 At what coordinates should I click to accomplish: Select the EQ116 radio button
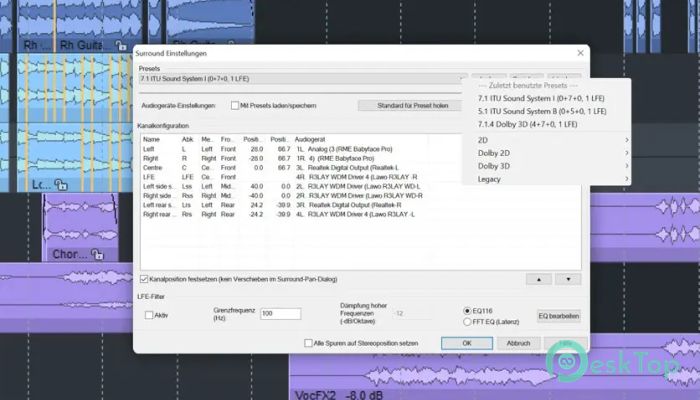[468, 311]
